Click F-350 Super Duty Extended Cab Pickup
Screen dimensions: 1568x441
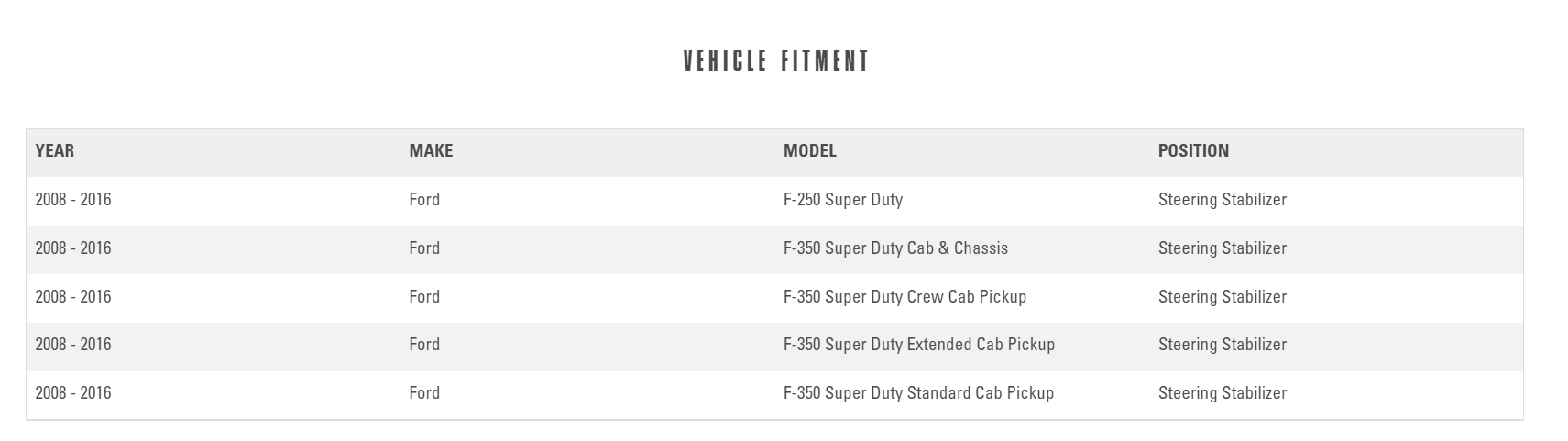point(918,345)
